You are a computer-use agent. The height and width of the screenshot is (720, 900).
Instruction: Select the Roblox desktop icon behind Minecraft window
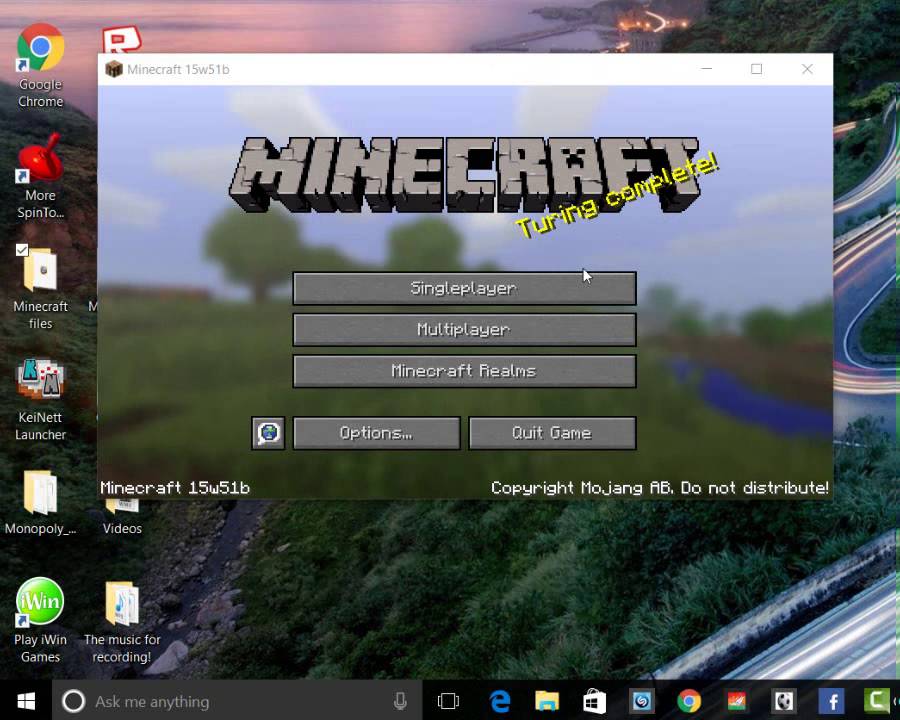point(122,39)
